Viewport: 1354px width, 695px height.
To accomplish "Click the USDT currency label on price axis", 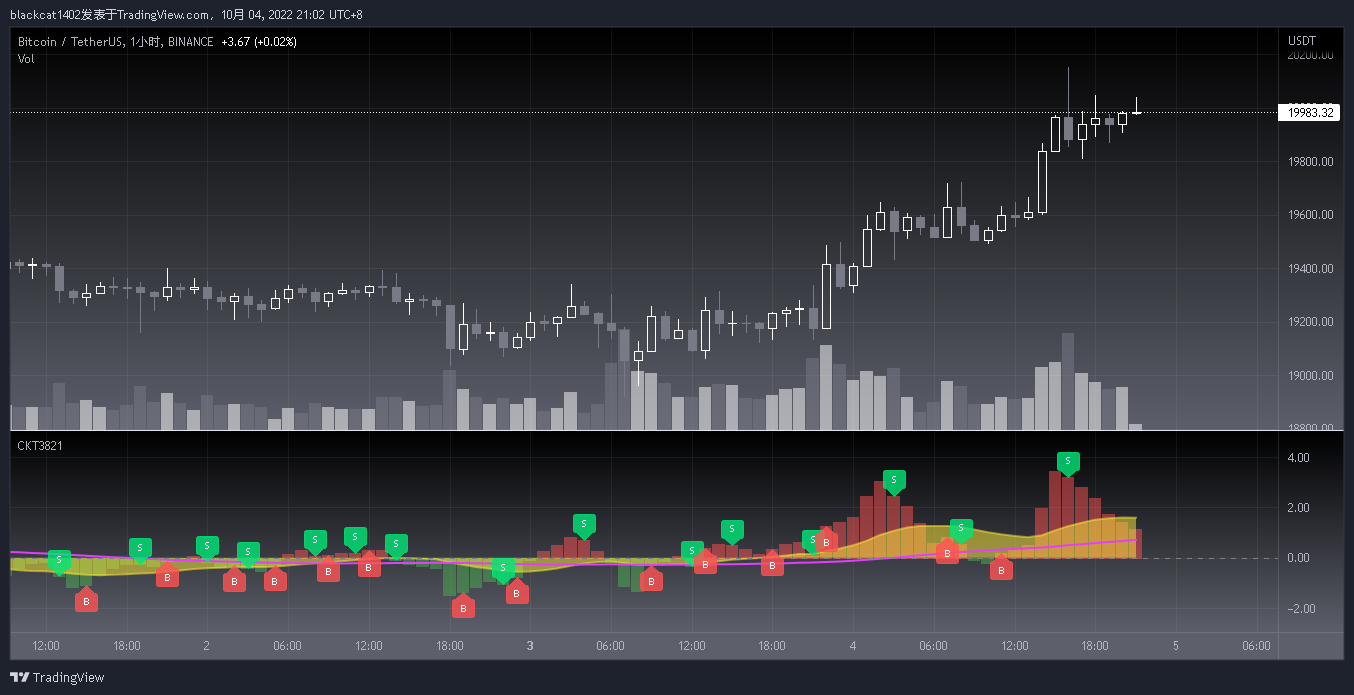I will pyautogui.click(x=1302, y=41).
